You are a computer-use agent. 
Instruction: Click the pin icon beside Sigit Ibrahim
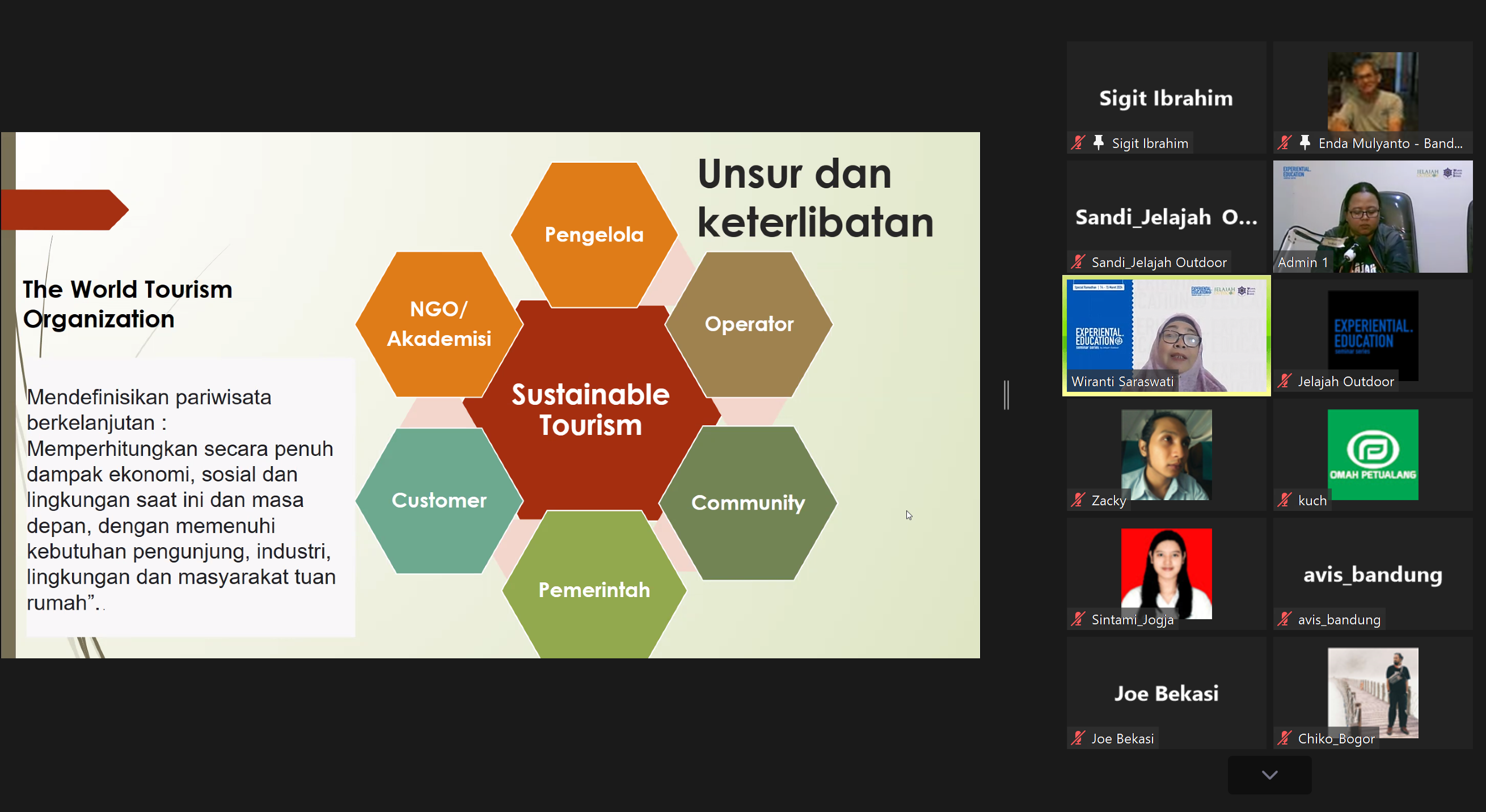(1099, 142)
